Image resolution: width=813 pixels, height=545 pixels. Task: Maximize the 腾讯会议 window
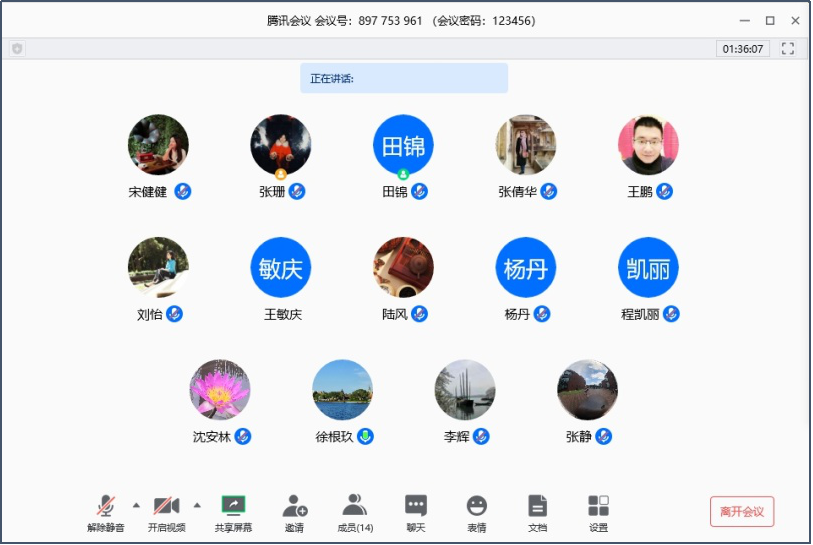click(x=770, y=21)
